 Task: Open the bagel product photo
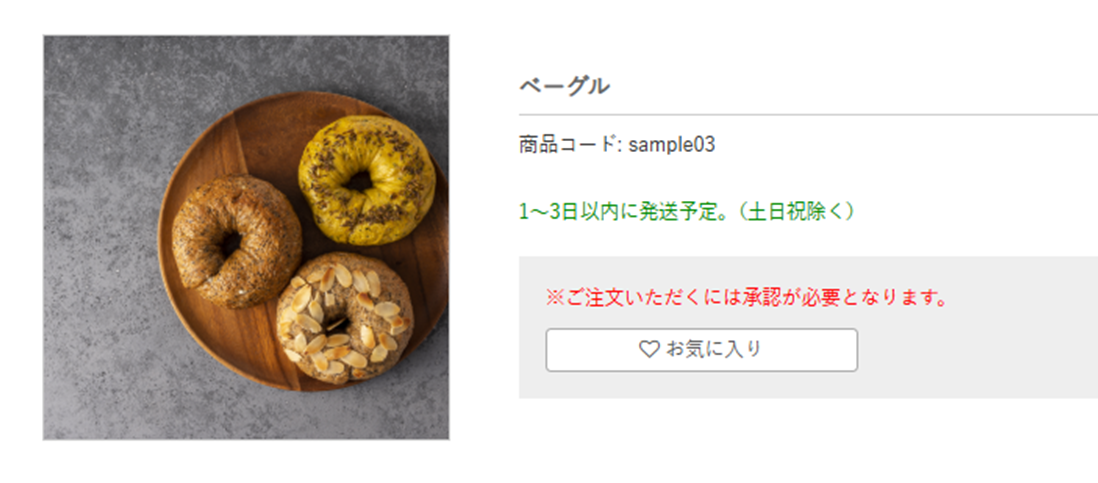click(x=246, y=238)
